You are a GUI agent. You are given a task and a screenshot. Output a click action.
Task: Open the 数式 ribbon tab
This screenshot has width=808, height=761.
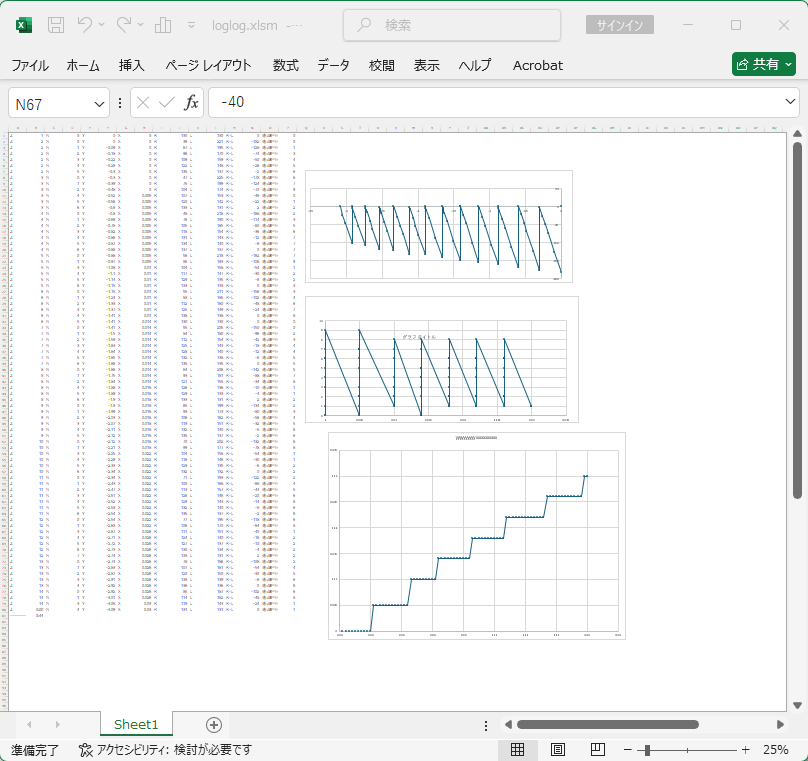point(285,65)
